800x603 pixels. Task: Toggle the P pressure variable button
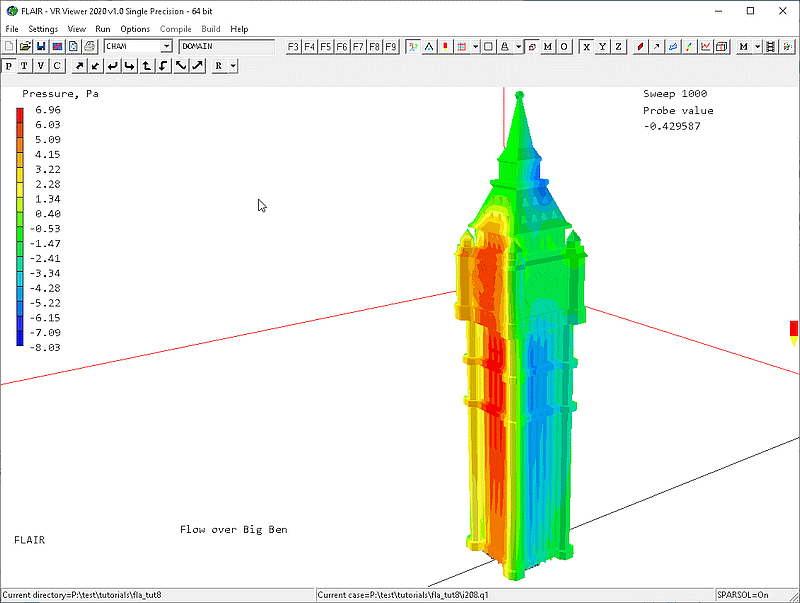click(9, 66)
